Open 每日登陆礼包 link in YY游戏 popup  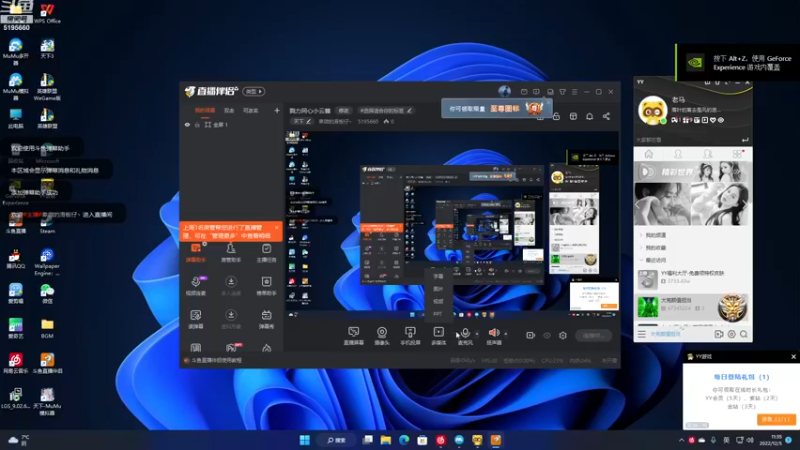[x=741, y=377]
